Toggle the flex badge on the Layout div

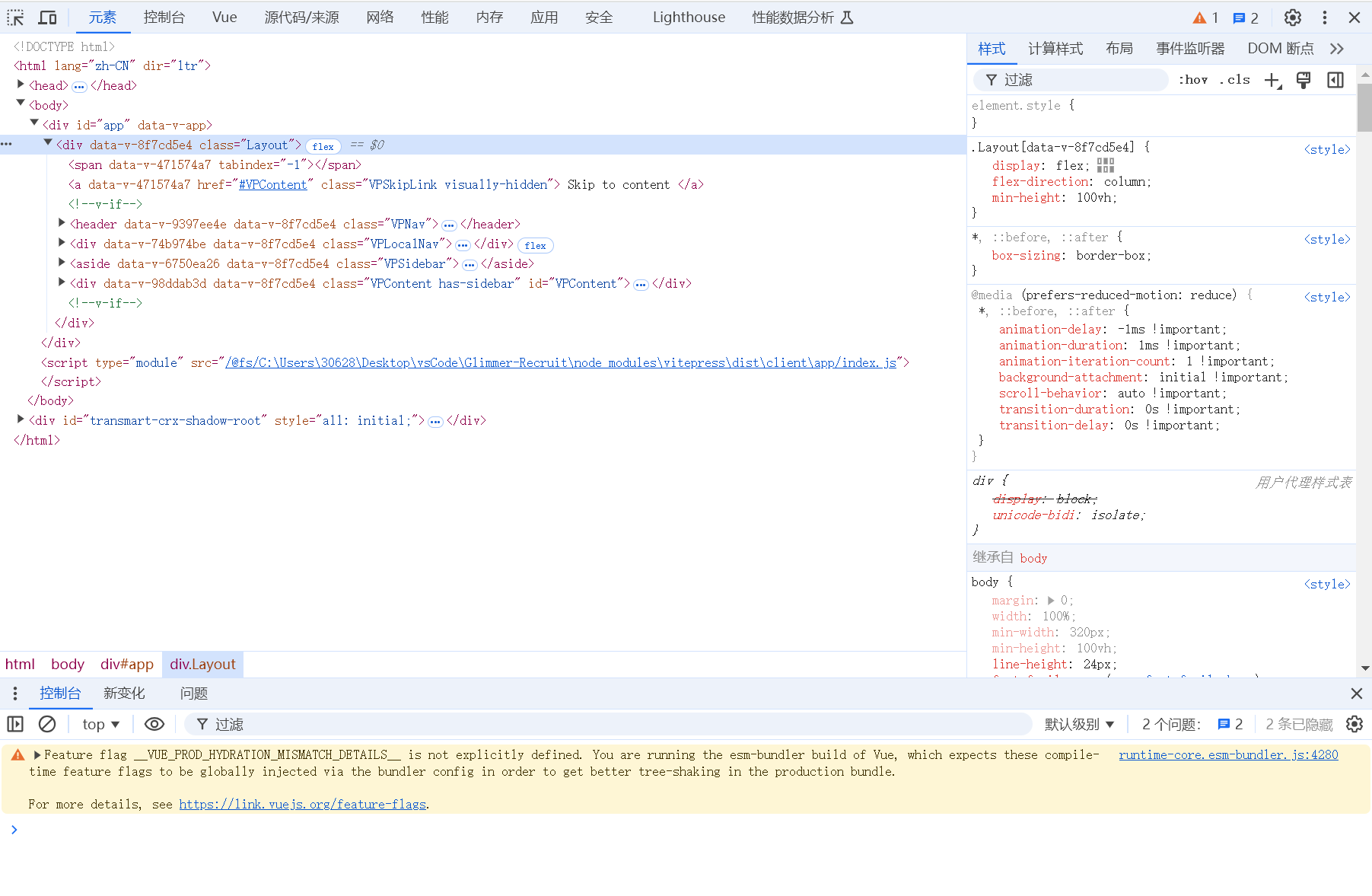click(x=323, y=146)
